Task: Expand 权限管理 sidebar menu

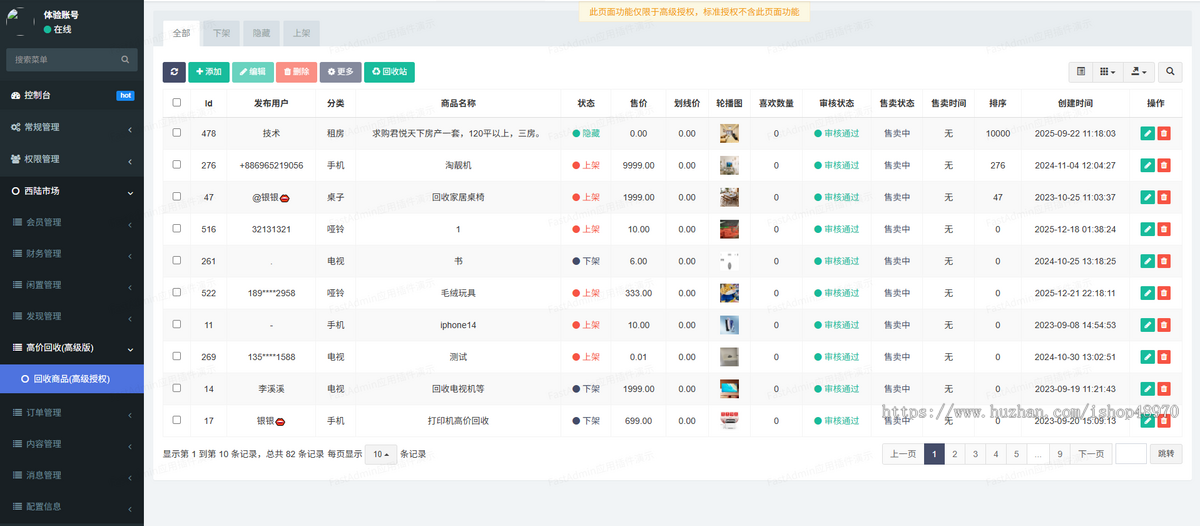Action: 72,159
